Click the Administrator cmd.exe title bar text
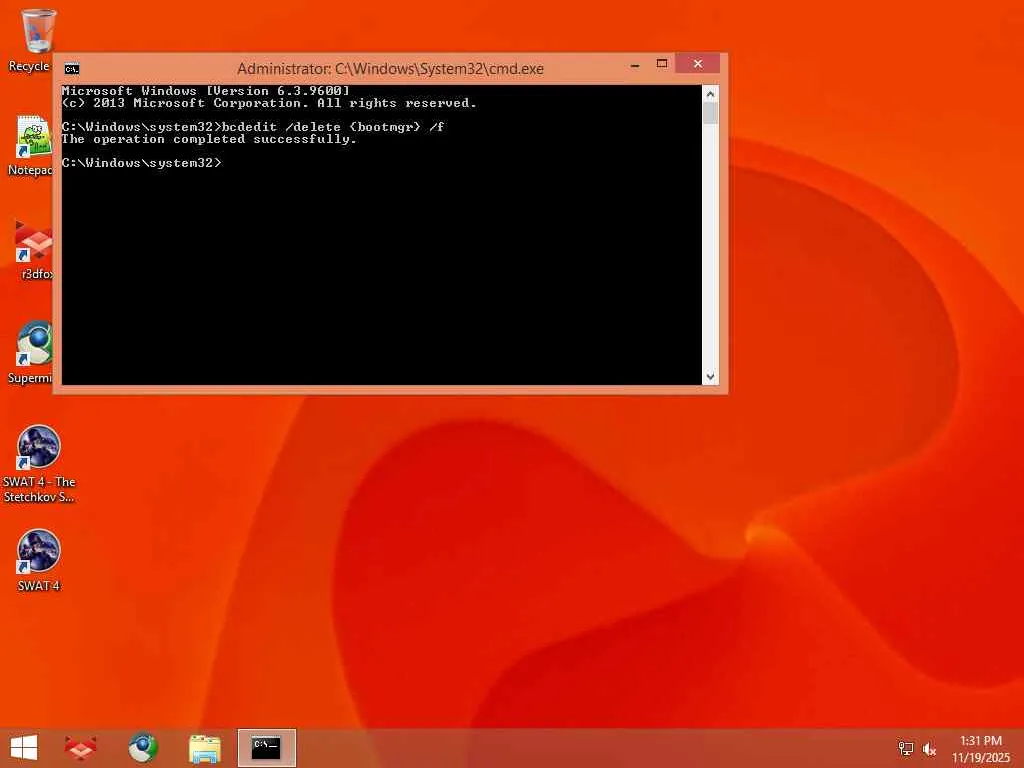The width and height of the screenshot is (1024, 768). pyautogui.click(x=390, y=69)
